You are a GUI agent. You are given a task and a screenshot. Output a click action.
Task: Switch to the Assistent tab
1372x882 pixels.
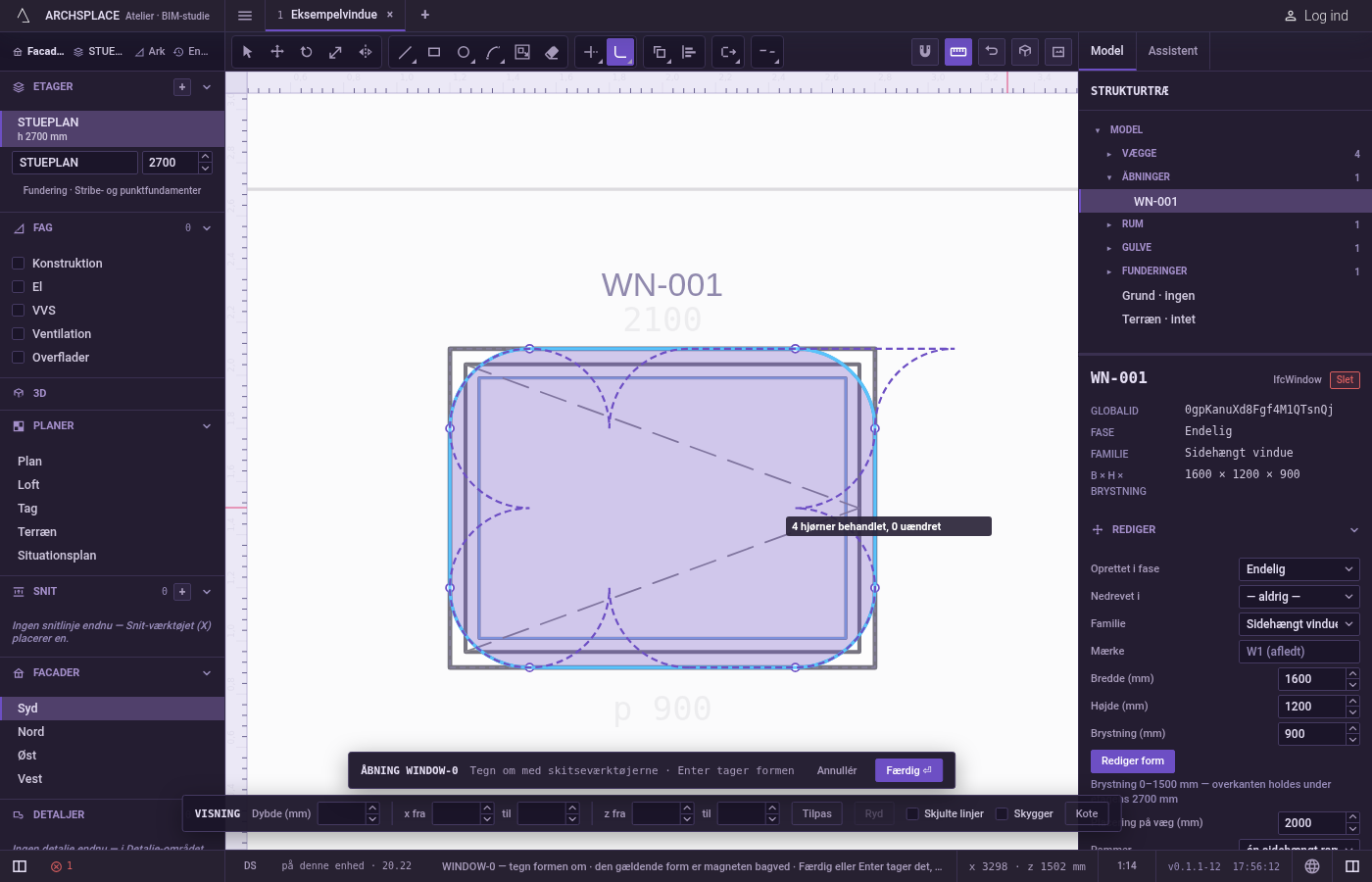click(x=1173, y=51)
